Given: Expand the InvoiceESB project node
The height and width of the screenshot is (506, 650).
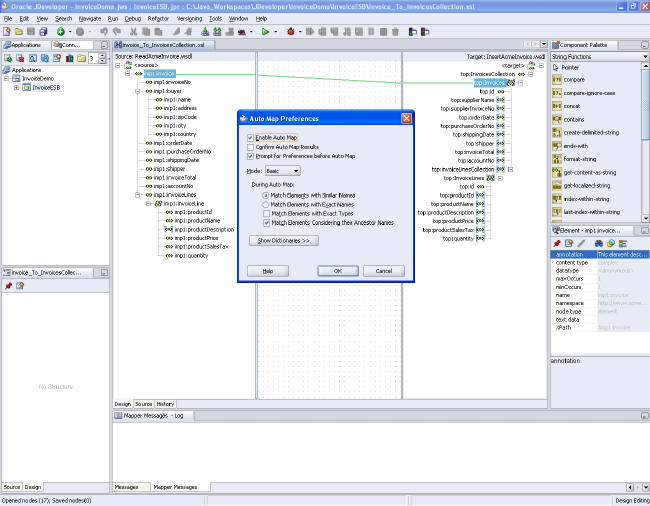Looking at the screenshot, I should (16, 87).
